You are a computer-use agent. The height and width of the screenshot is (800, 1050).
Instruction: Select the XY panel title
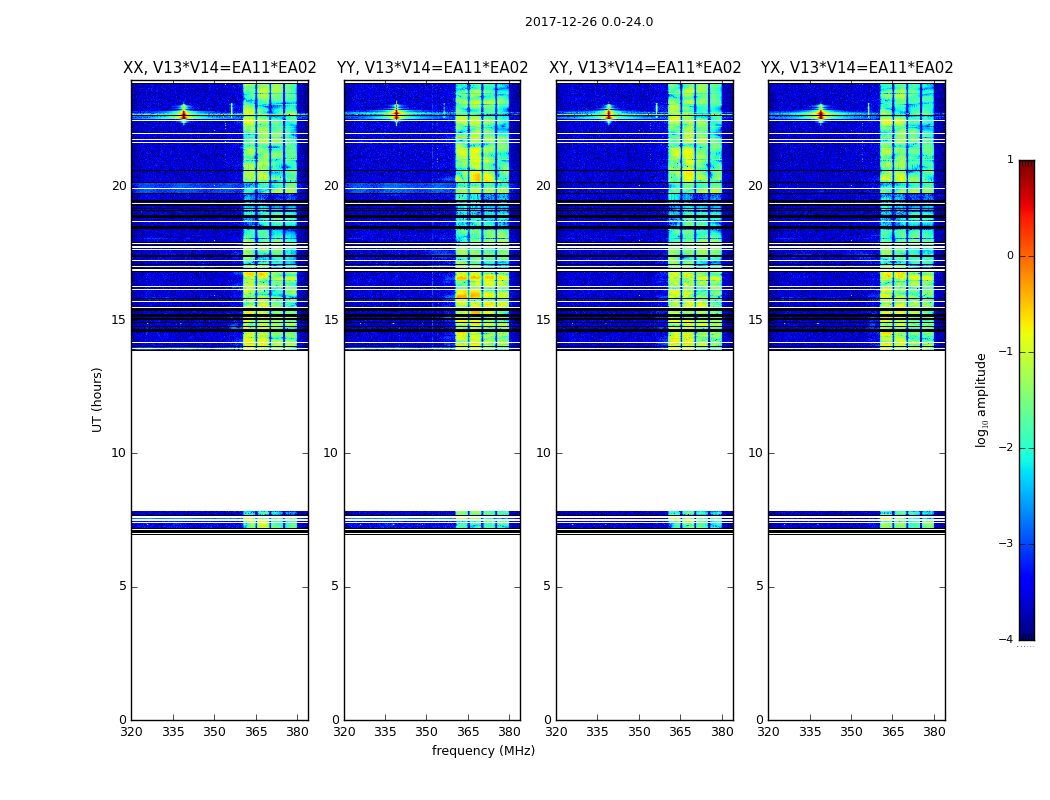pyautogui.click(x=645, y=68)
